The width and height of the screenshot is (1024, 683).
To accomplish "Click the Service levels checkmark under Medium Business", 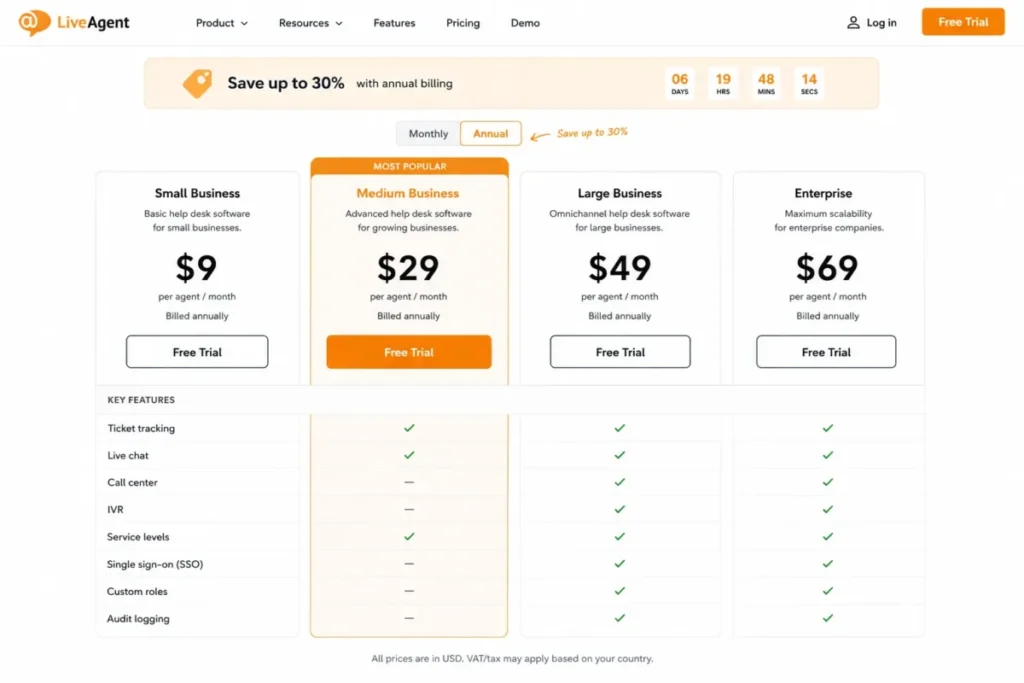I will 409,536.
